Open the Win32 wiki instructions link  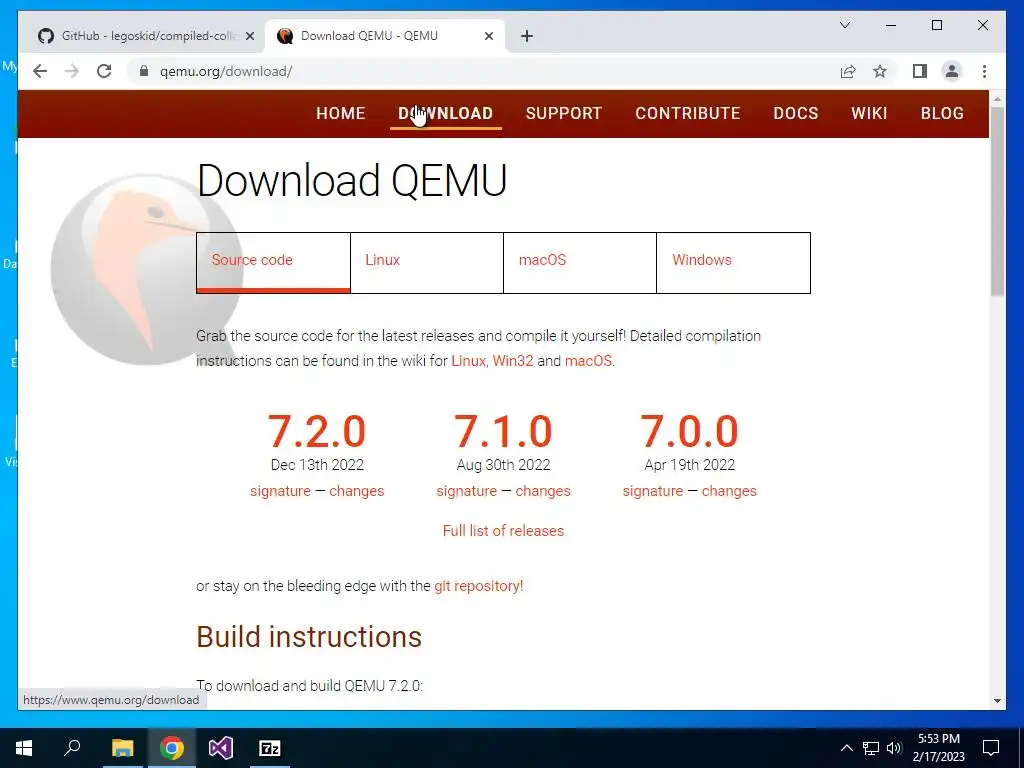click(x=513, y=360)
